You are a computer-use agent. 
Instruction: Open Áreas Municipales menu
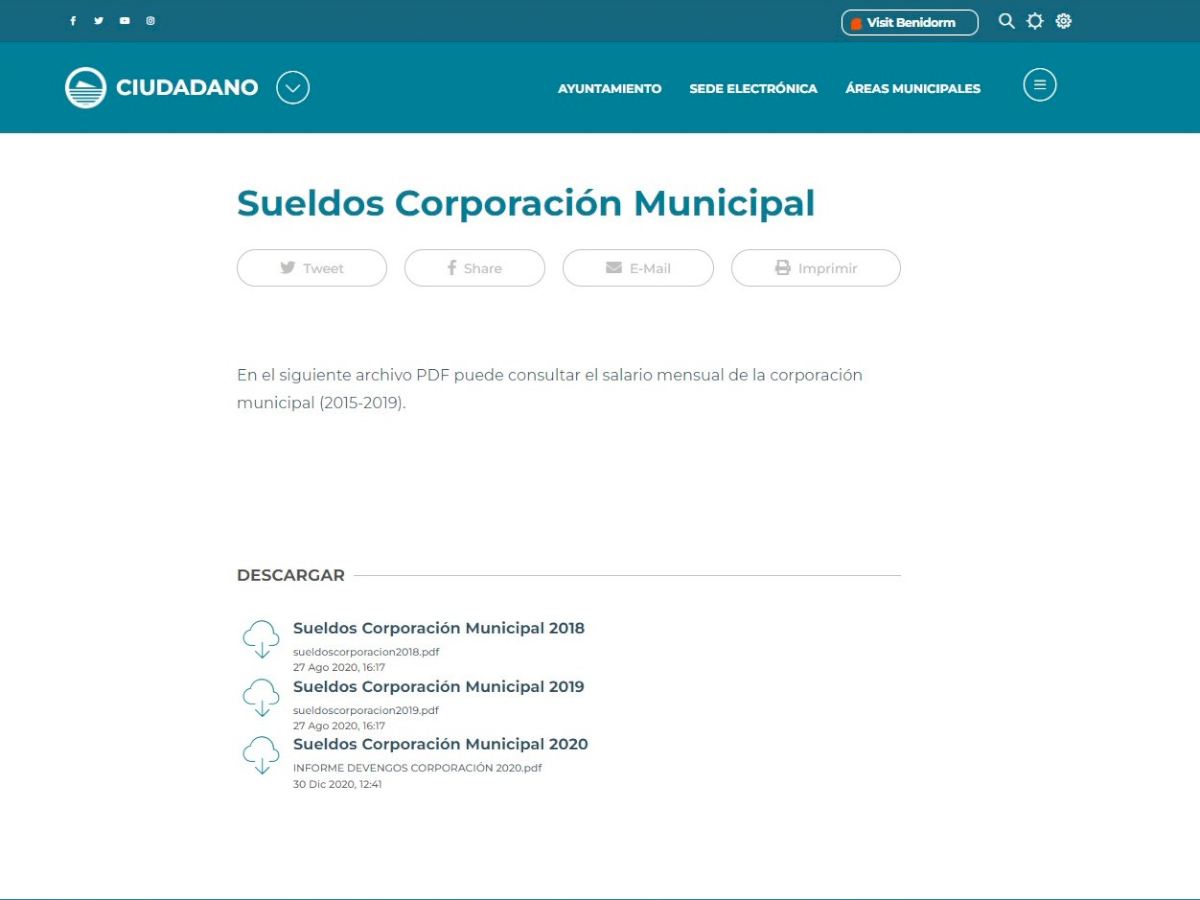pyautogui.click(x=912, y=89)
